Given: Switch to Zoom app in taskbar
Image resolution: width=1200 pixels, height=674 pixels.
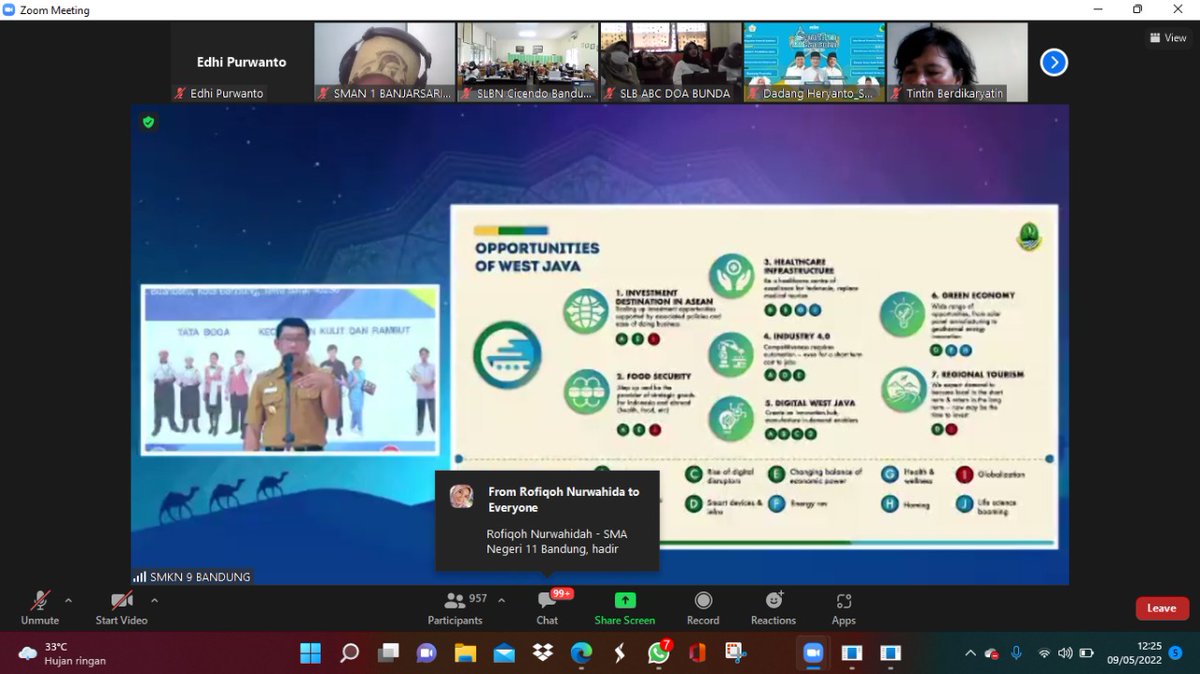Looking at the screenshot, I should click(813, 653).
